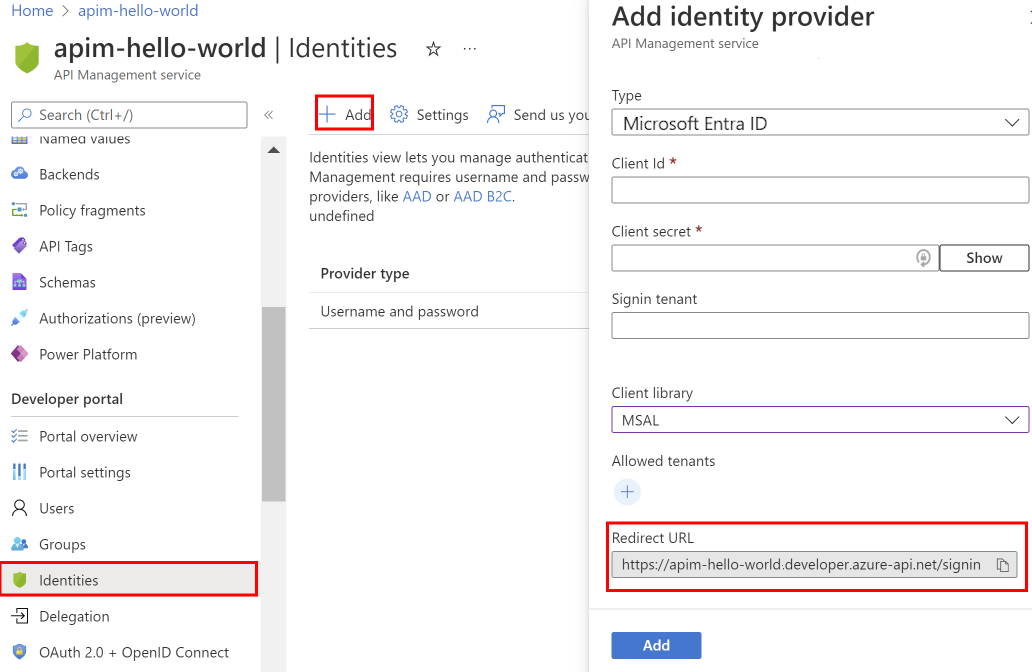
Task: Click the green shield icon beside apim-hello-world
Action: pyautogui.click(x=27, y=57)
